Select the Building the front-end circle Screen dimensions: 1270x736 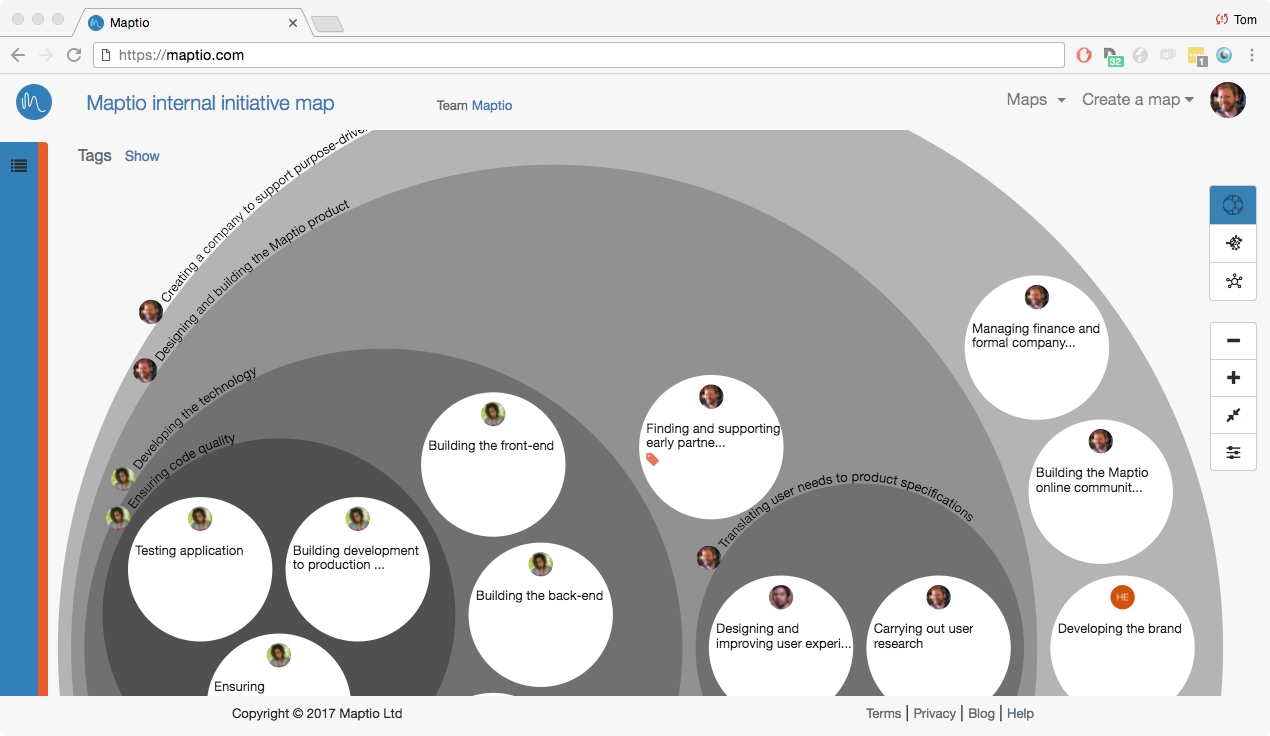[x=493, y=465]
